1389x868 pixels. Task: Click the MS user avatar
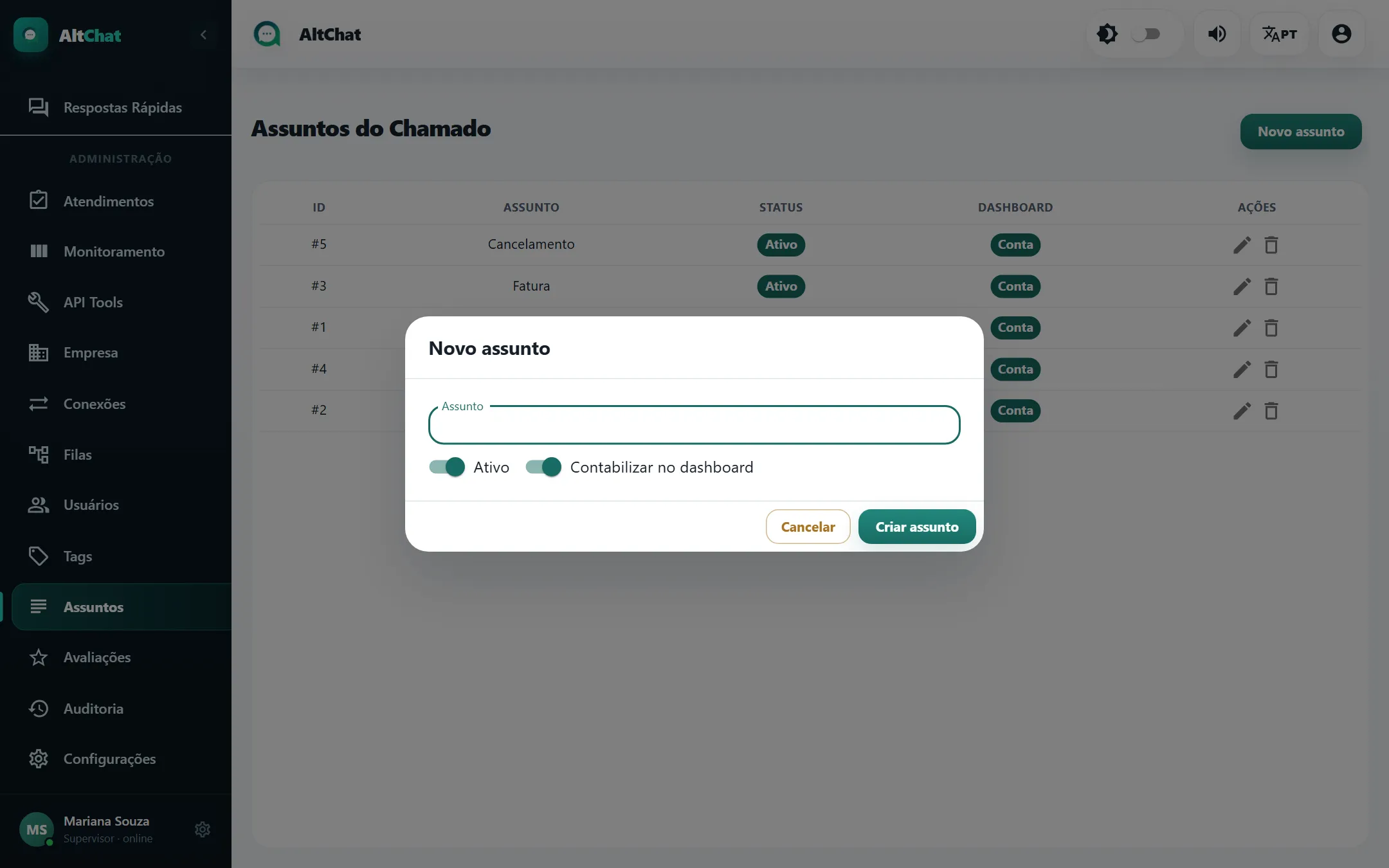(37, 829)
